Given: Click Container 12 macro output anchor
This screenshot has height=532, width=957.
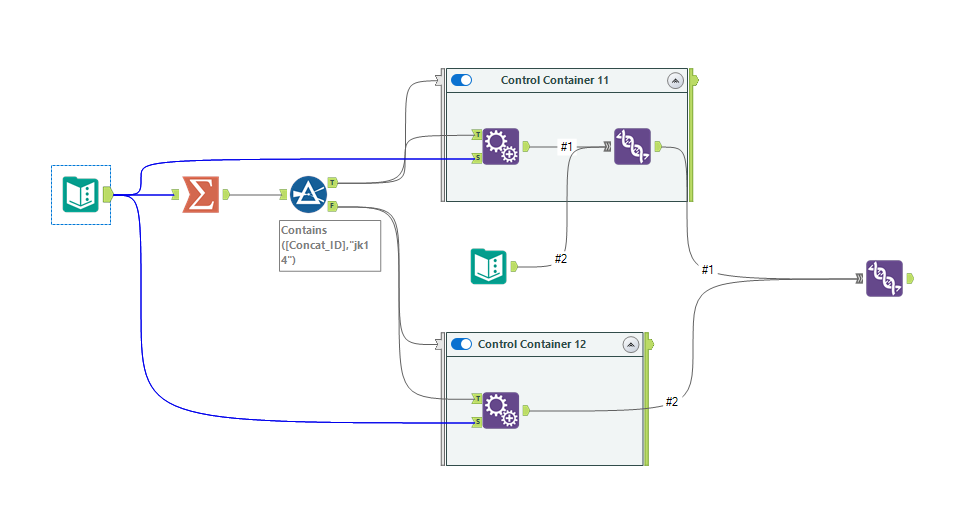Looking at the screenshot, I should [x=526, y=411].
